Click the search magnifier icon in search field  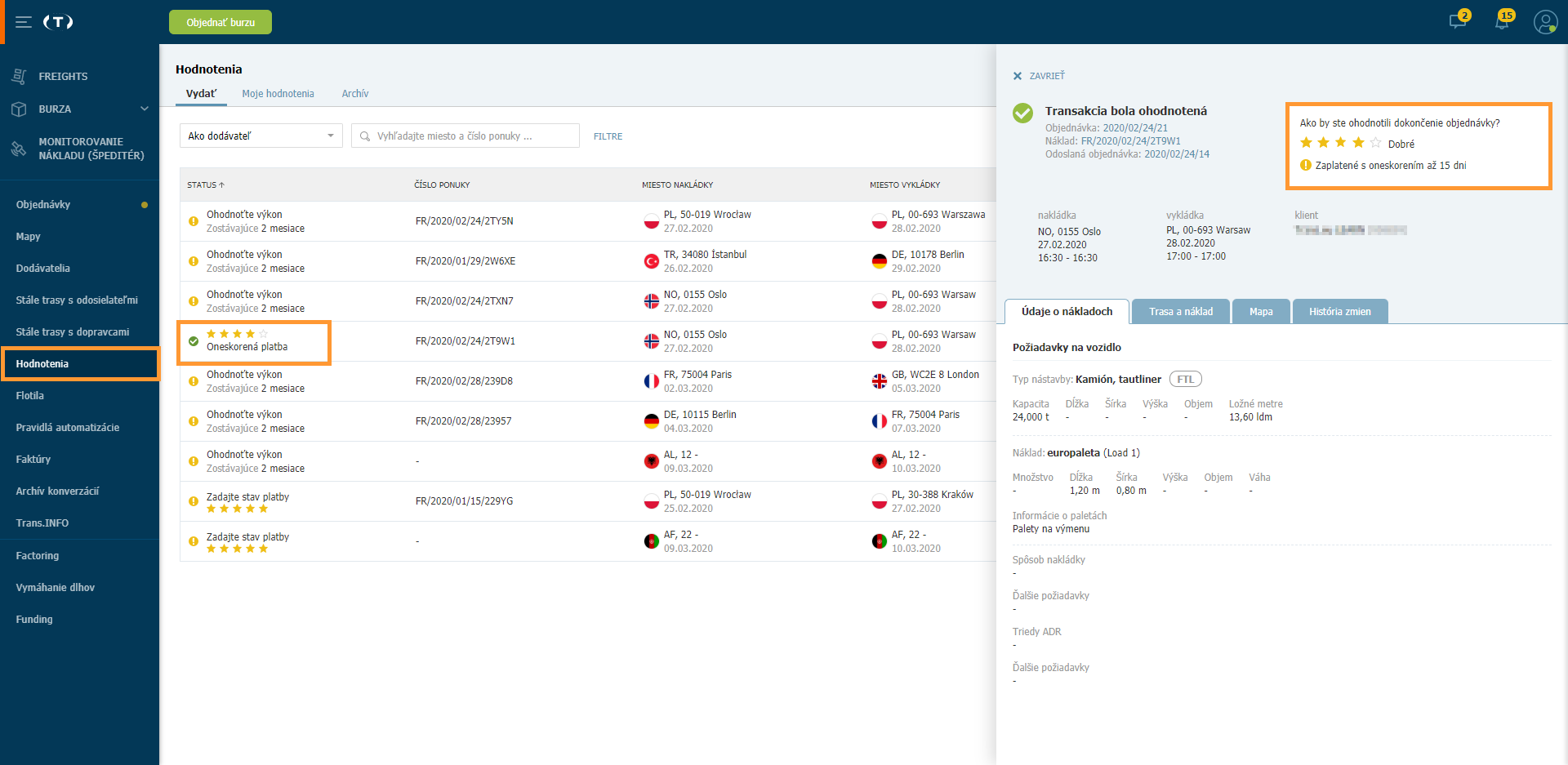(365, 136)
